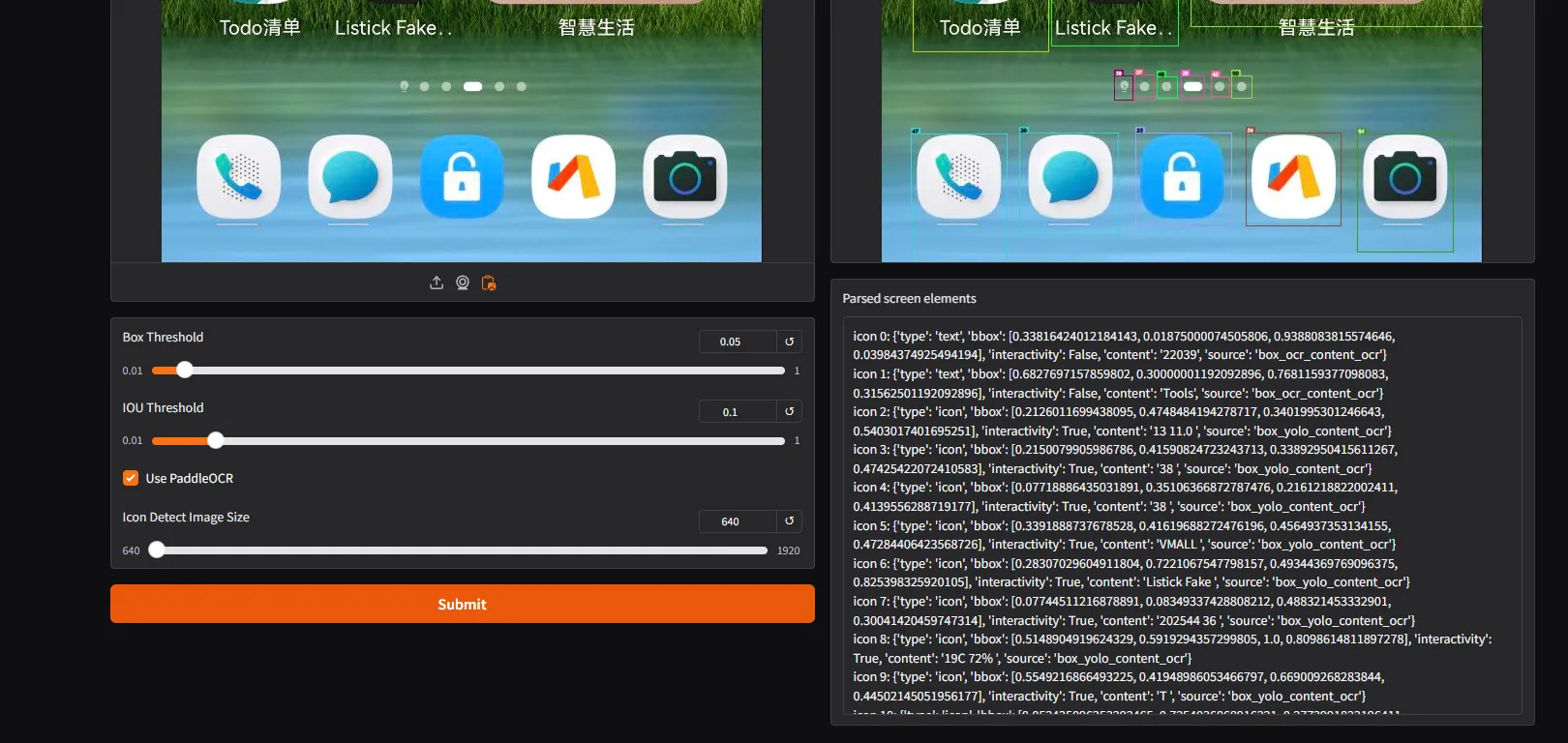
Task: Click the blue chat bubble icon in input image
Action: click(x=349, y=177)
